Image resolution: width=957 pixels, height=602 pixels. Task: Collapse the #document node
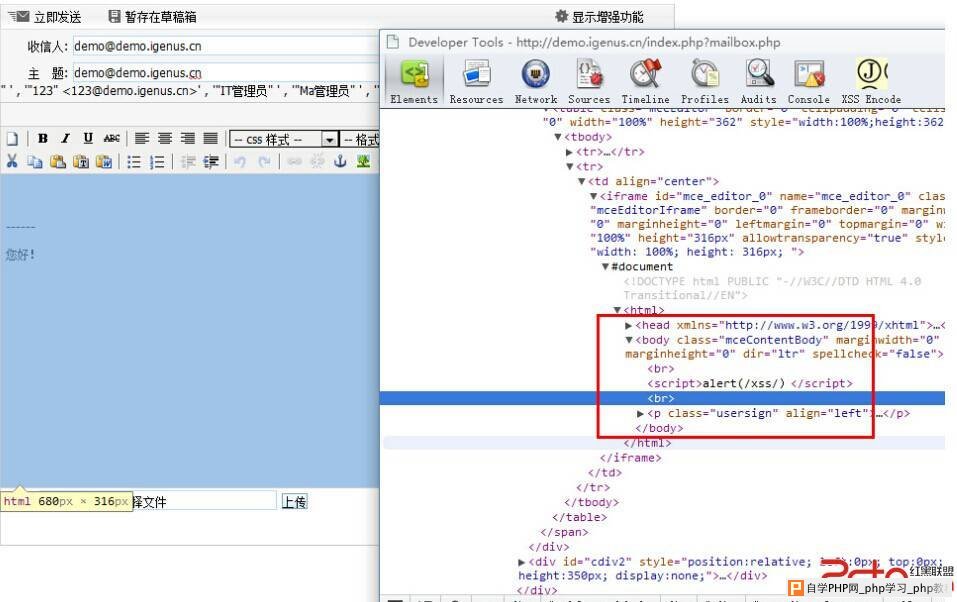click(605, 267)
